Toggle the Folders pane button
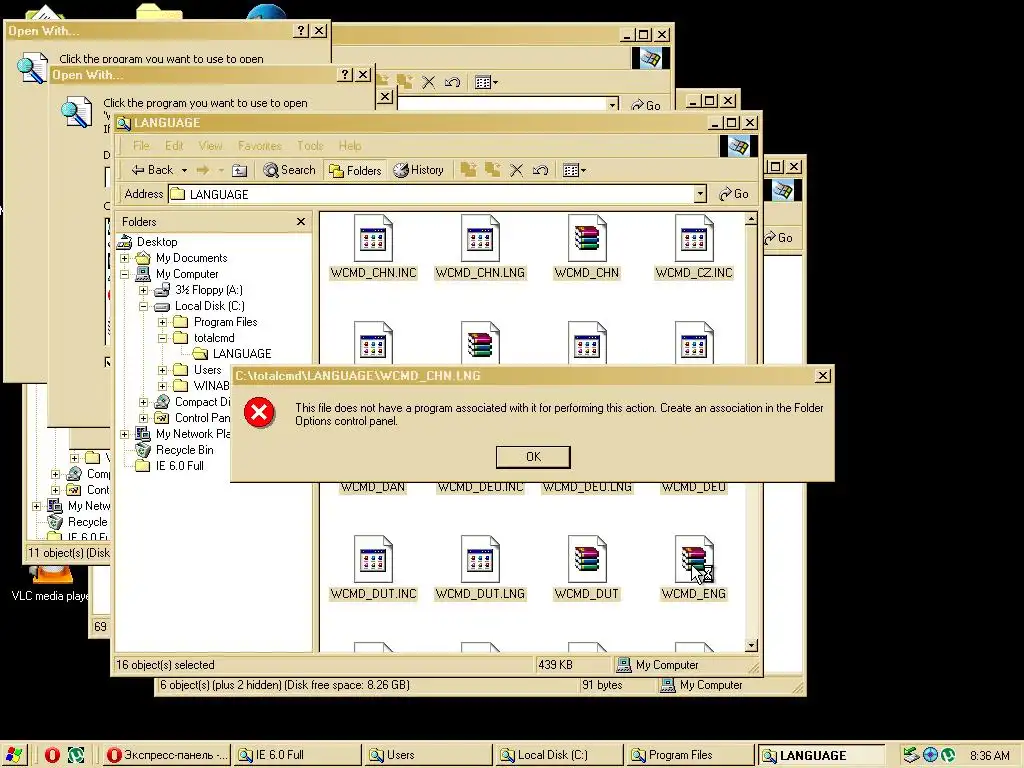The width and height of the screenshot is (1024, 768). (x=355, y=170)
